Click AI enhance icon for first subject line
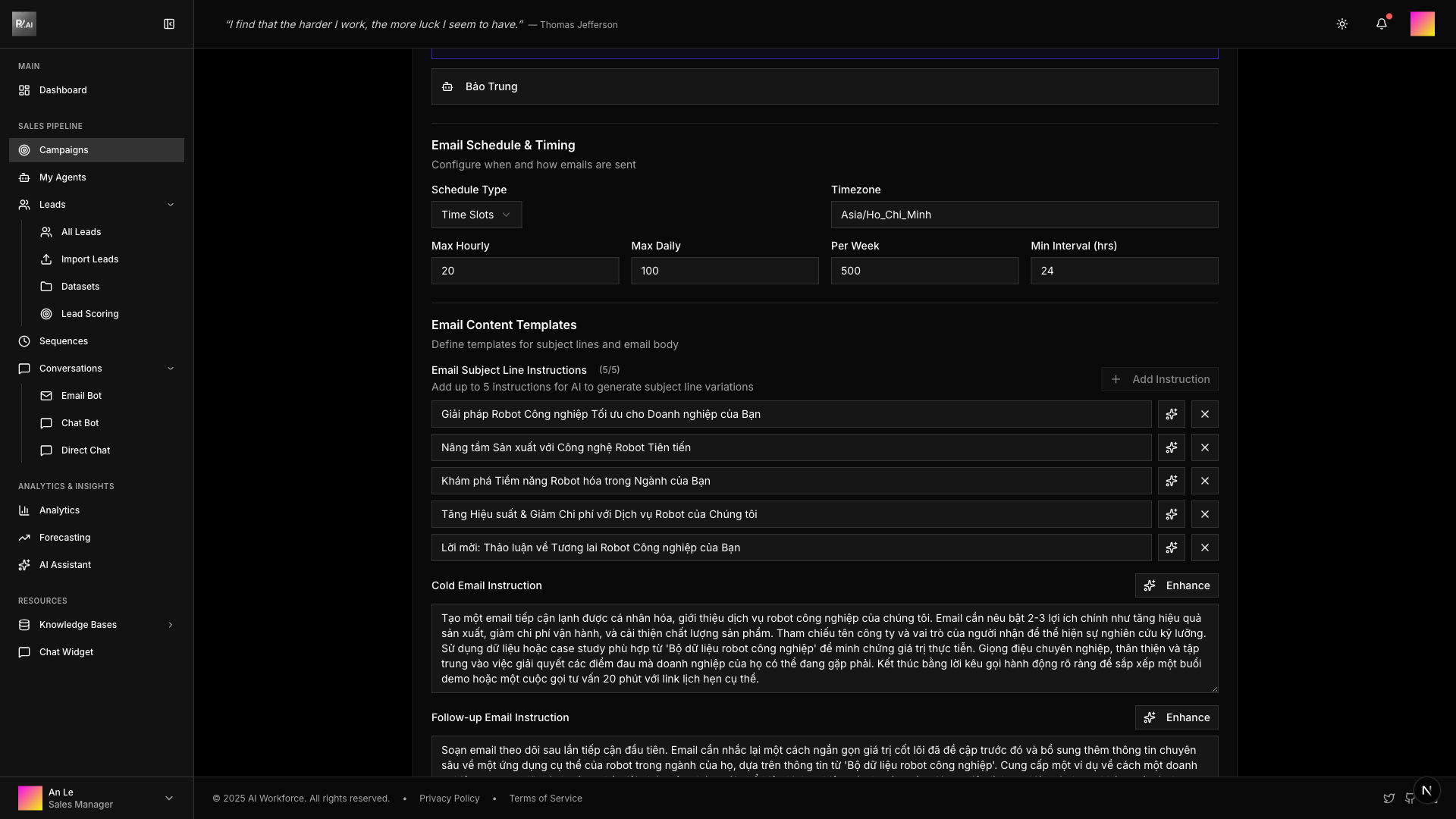Image resolution: width=1456 pixels, height=819 pixels. tap(1171, 414)
